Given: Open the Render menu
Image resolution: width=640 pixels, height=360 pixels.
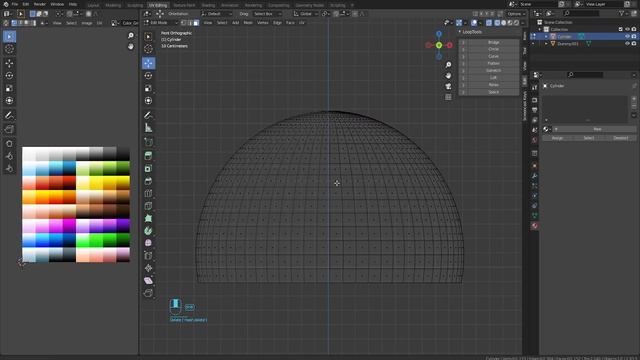Looking at the screenshot, I should 40,4.
